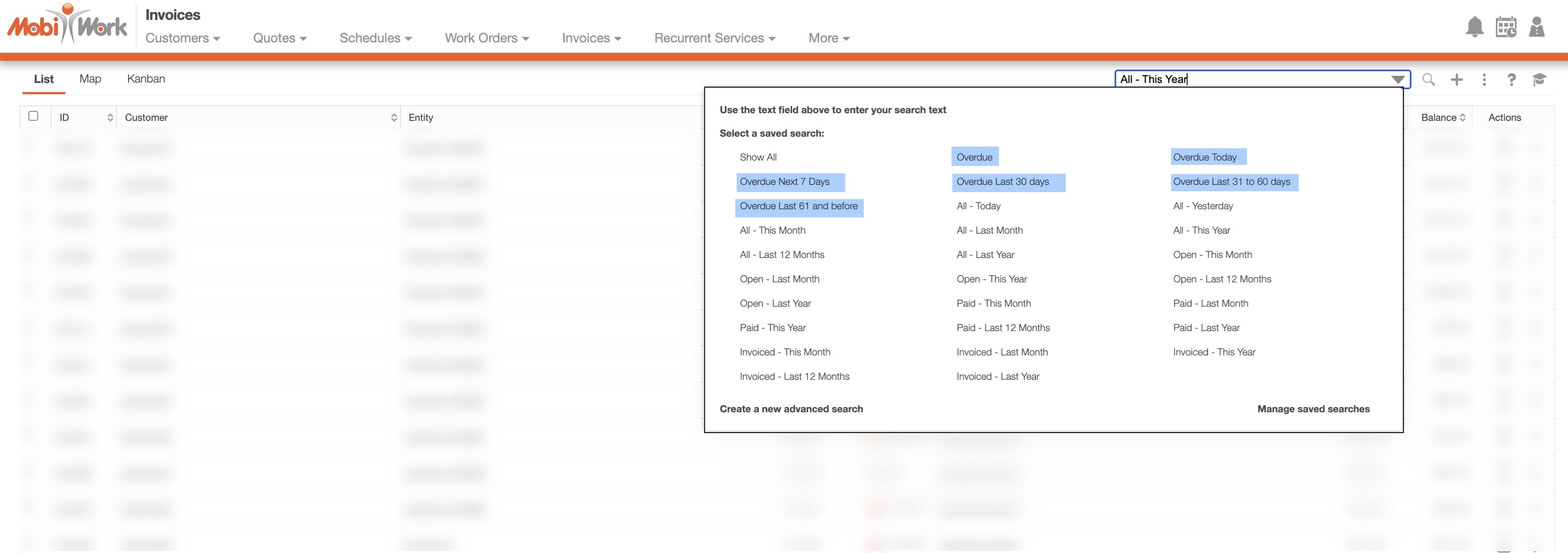Click the All - This Year search field

tap(1248, 80)
